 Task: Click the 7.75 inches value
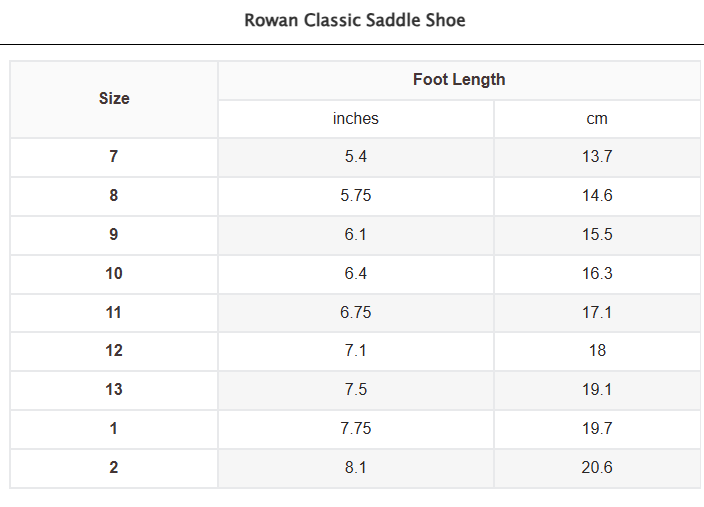pos(356,429)
